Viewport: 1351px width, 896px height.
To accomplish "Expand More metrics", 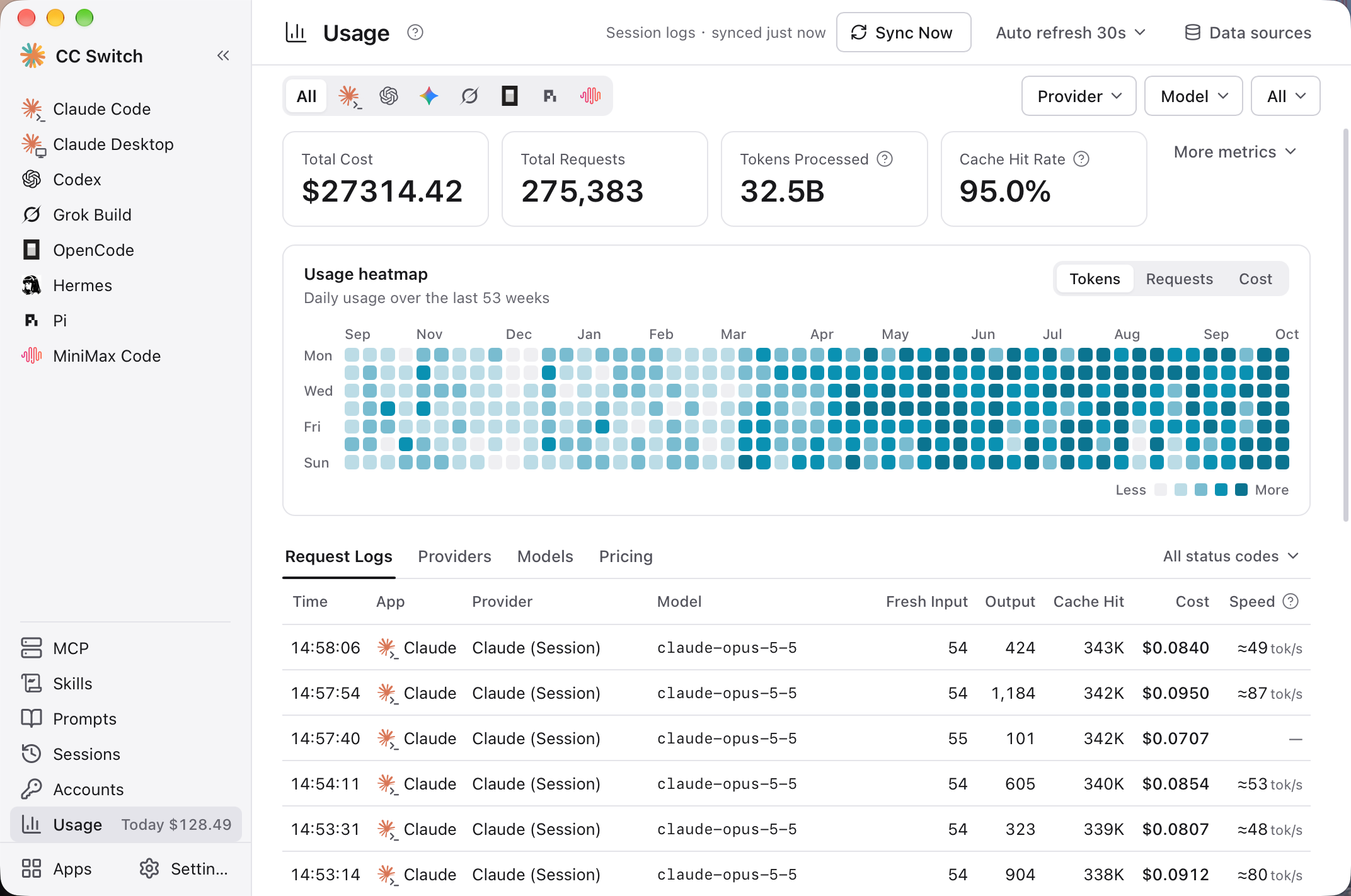I will point(1235,152).
